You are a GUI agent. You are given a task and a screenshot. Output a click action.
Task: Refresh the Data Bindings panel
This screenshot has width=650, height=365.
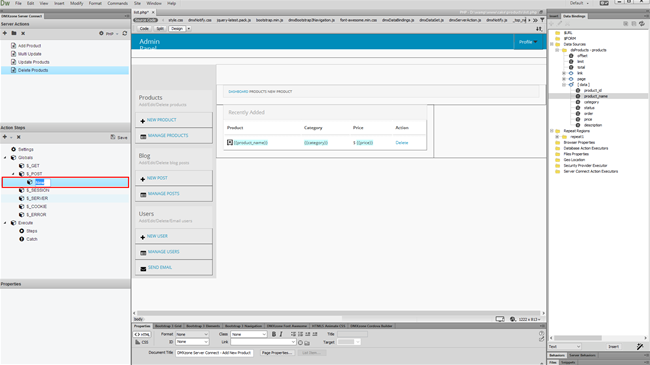click(642, 24)
